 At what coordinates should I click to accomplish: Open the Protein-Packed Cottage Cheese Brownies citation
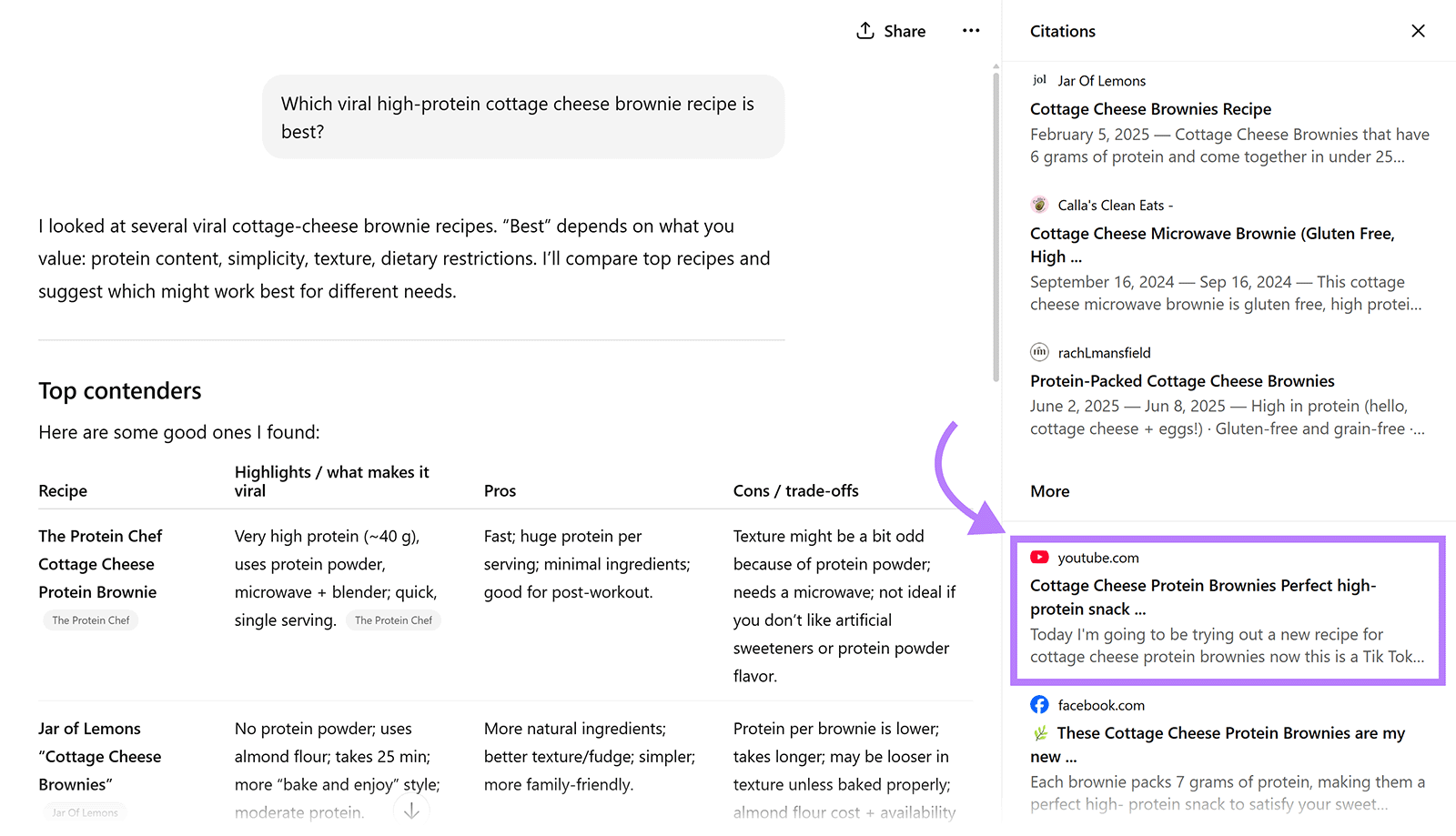pos(1181,380)
